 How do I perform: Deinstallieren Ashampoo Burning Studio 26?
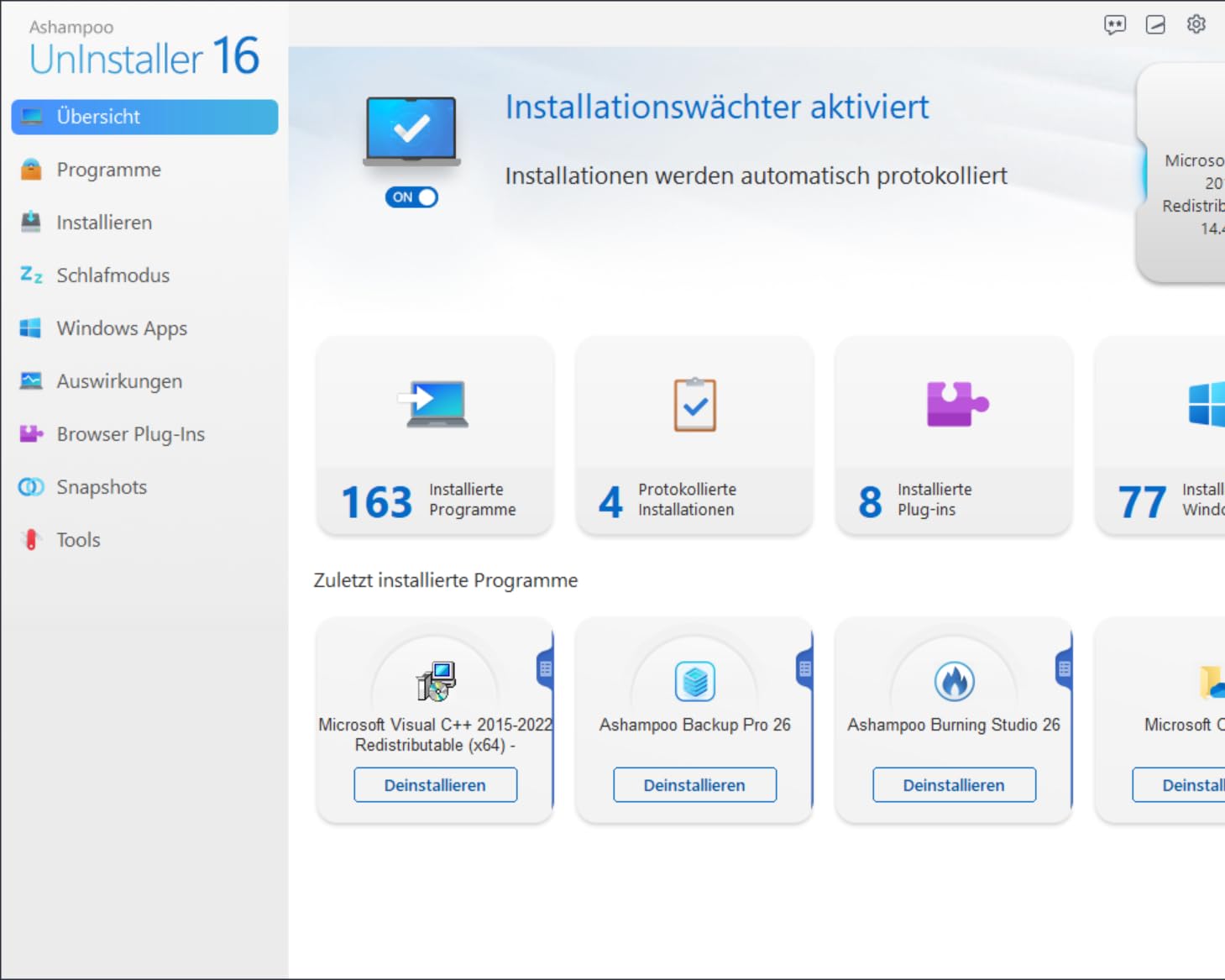[x=954, y=785]
